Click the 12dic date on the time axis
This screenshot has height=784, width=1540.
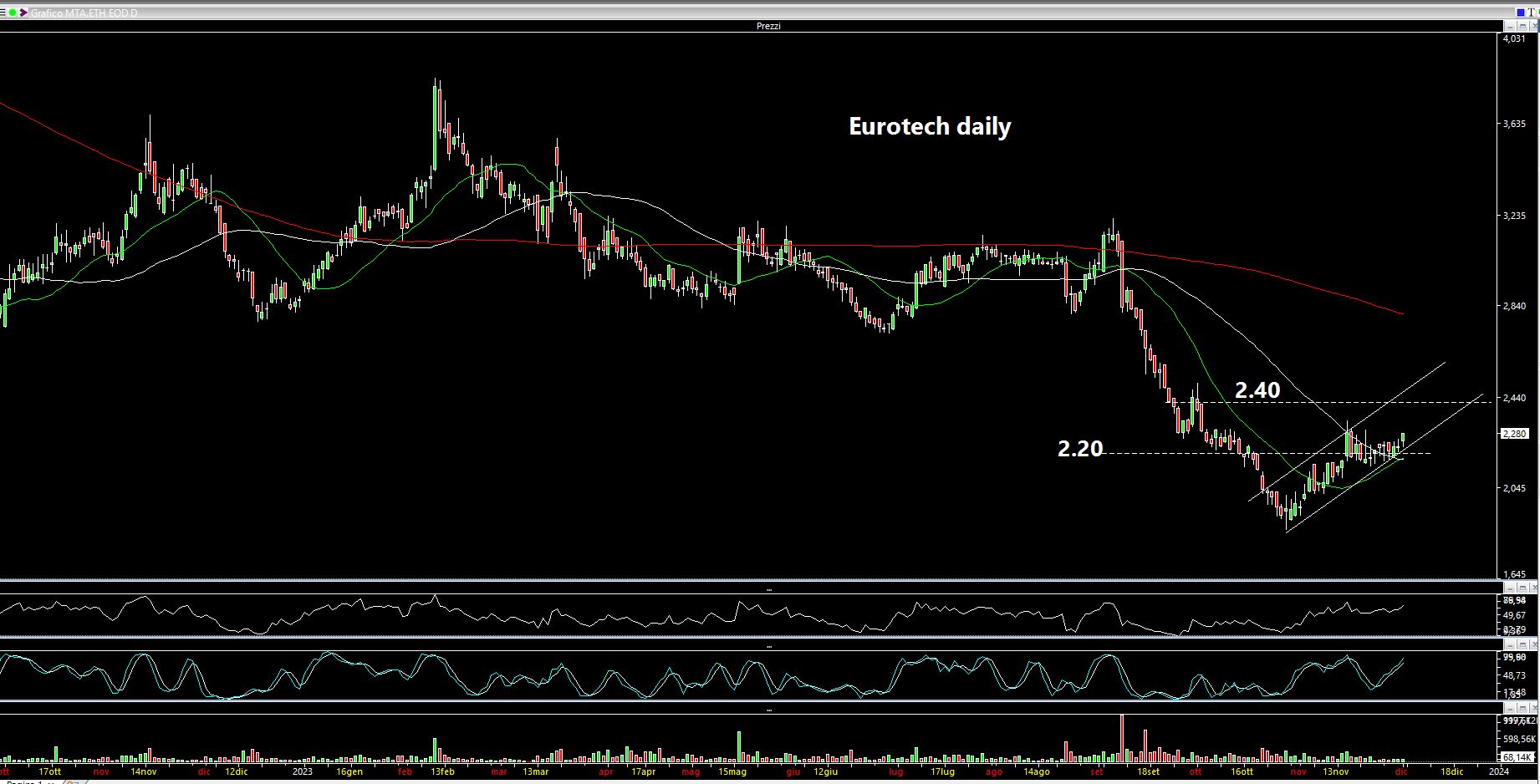point(237,771)
